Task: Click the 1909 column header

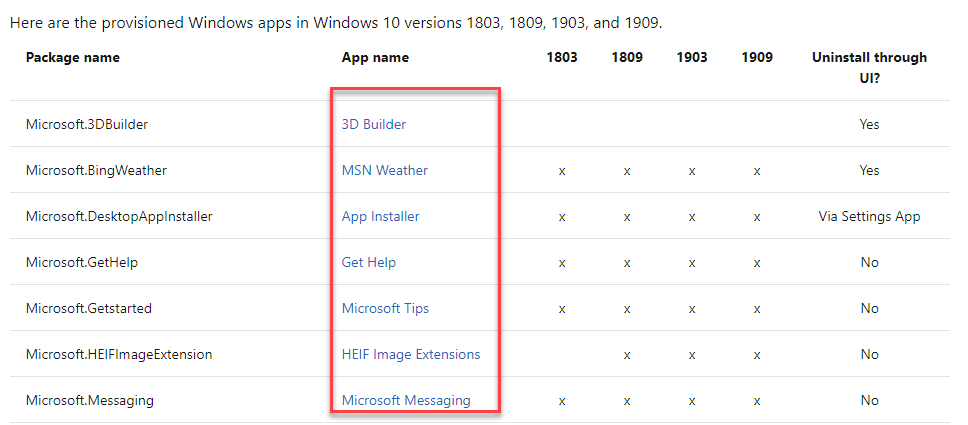Action: [x=757, y=57]
